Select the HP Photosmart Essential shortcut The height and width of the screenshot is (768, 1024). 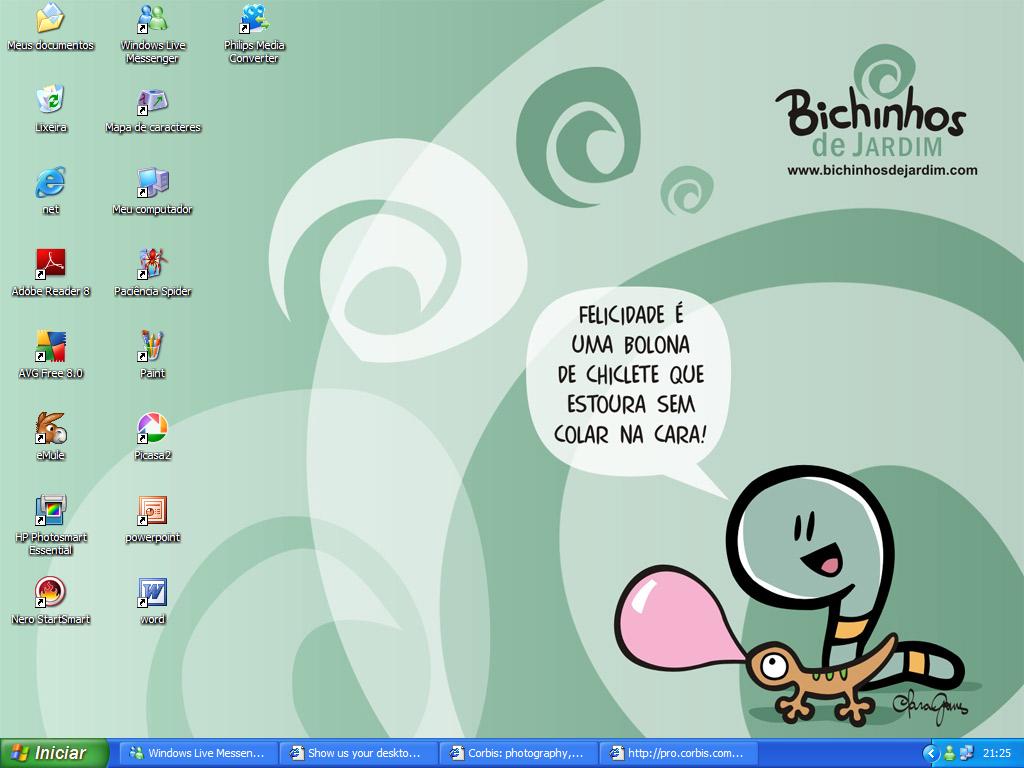tap(50, 511)
